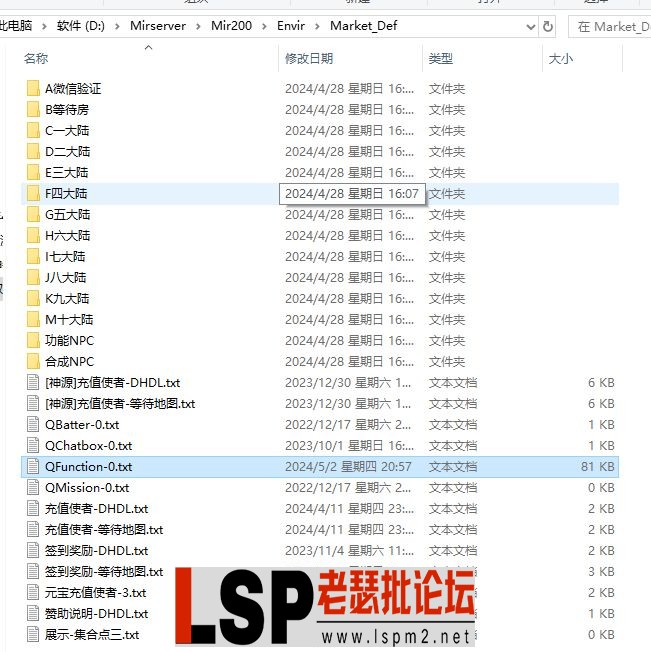This screenshot has width=651, height=652.
Task: Click the QBatter-0.txt file icon
Action: point(33,425)
